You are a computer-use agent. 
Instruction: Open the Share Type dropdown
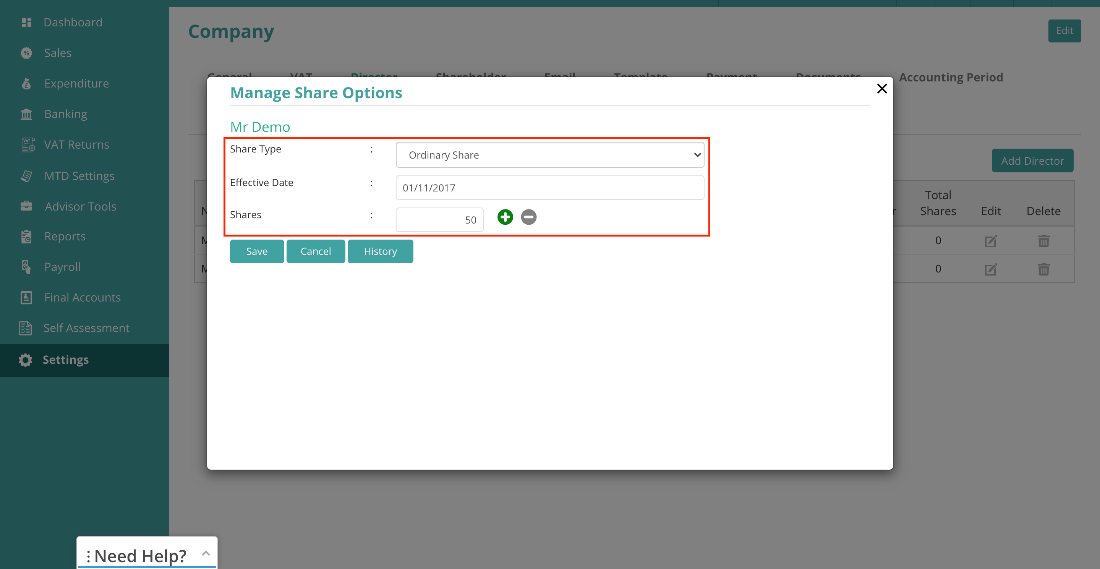(550, 155)
